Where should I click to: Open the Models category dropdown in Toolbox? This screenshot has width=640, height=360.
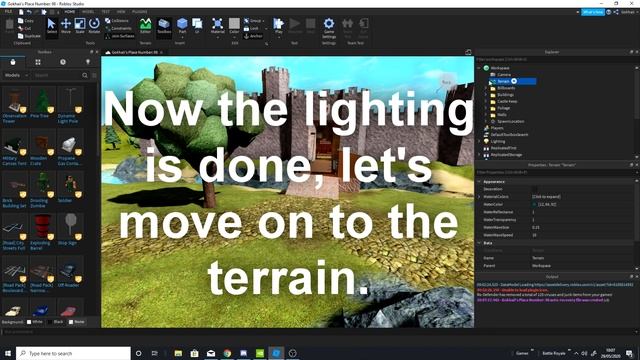[16, 76]
